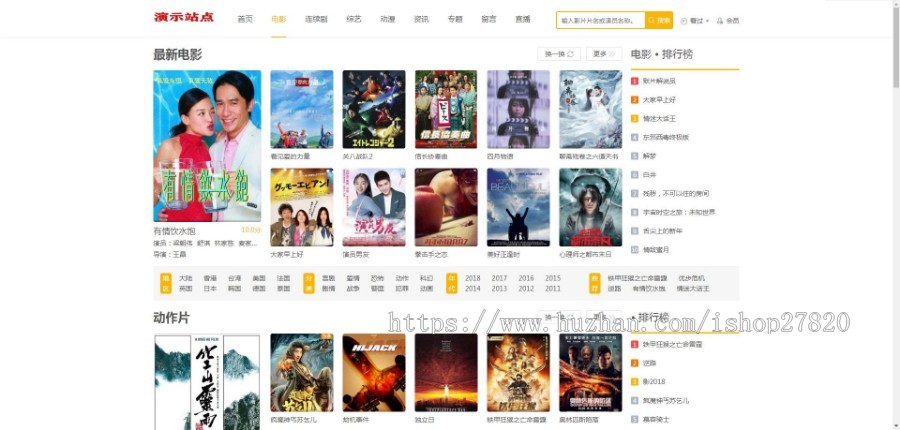The height and width of the screenshot is (430, 900).
Task: Click recommended 优步危机 link
Action: coord(691,278)
